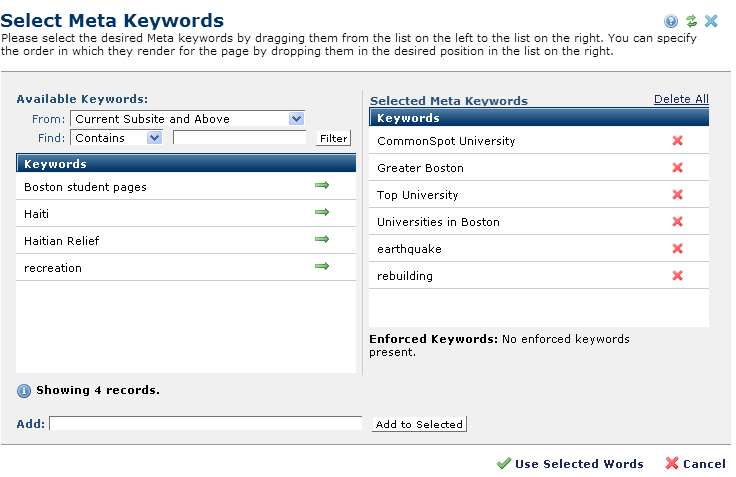This screenshot has height=477, width=736.
Task: Remove the 'earthquake' keyword red X
Action: (x=677, y=249)
